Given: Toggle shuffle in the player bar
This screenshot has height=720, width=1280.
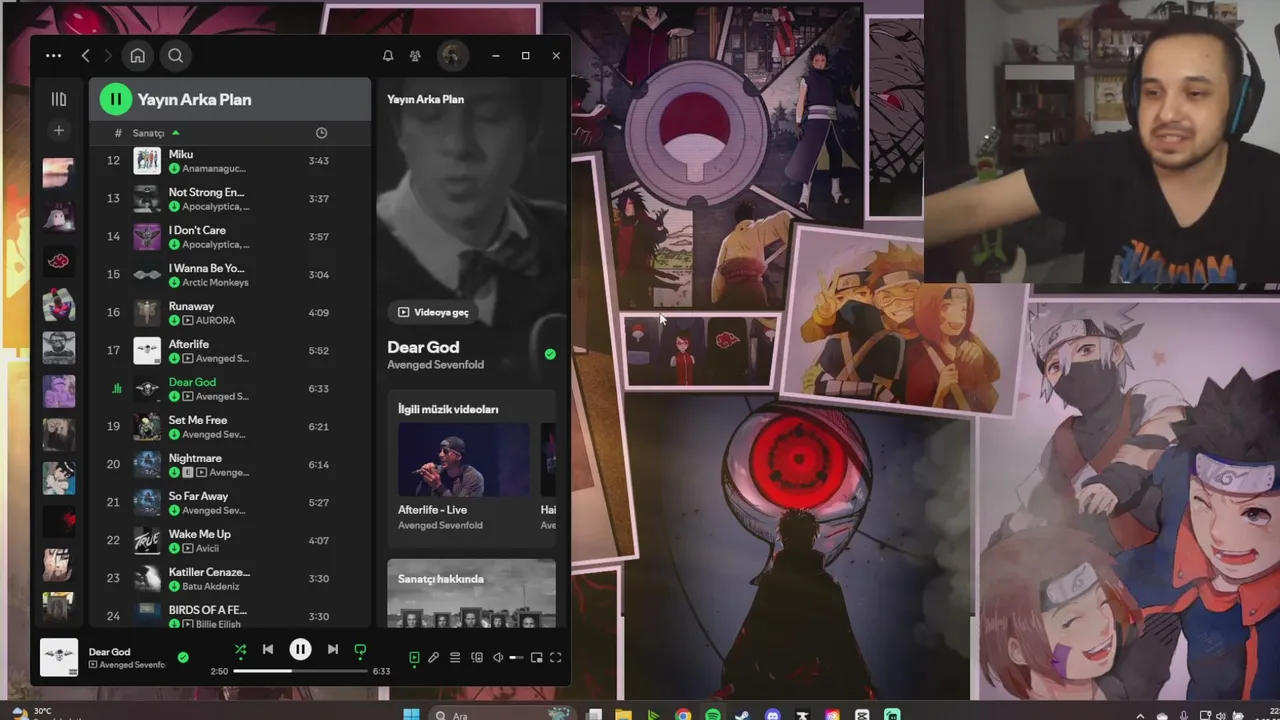Looking at the screenshot, I should click(240, 649).
